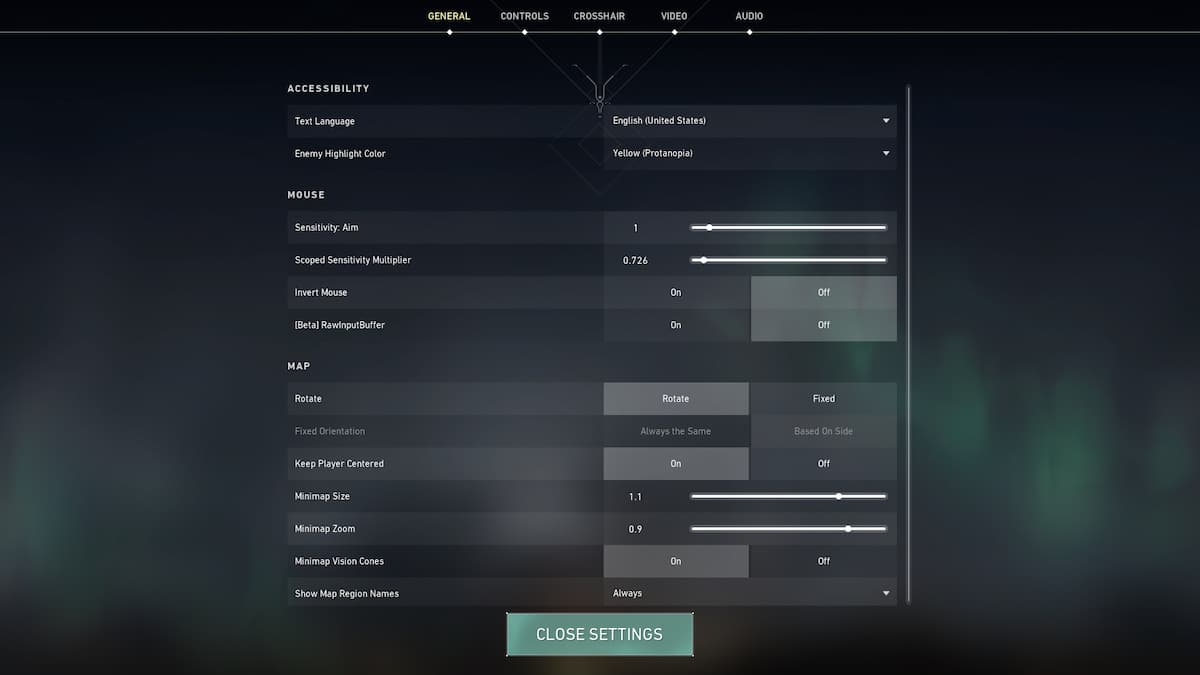Turn off Keep Player Centered
This screenshot has height=675, width=1200.
[x=823, y=464]
